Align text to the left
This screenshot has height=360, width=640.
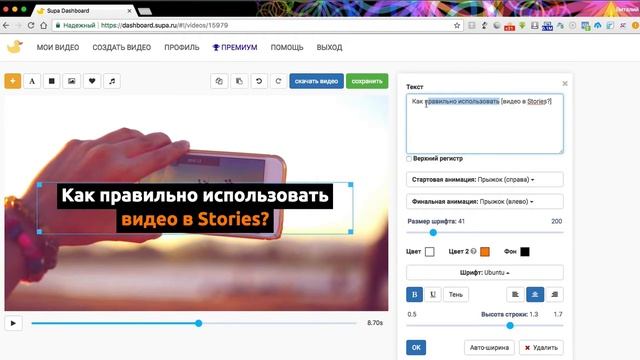coord(515,294)
